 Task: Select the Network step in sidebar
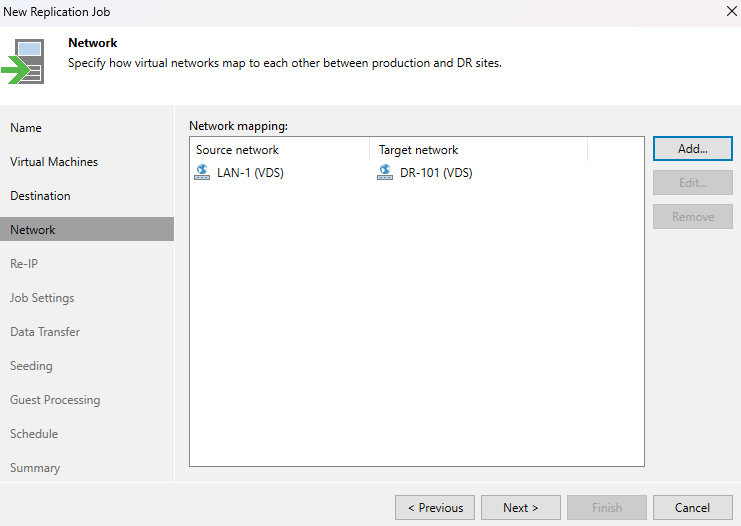tap(87, 229)
